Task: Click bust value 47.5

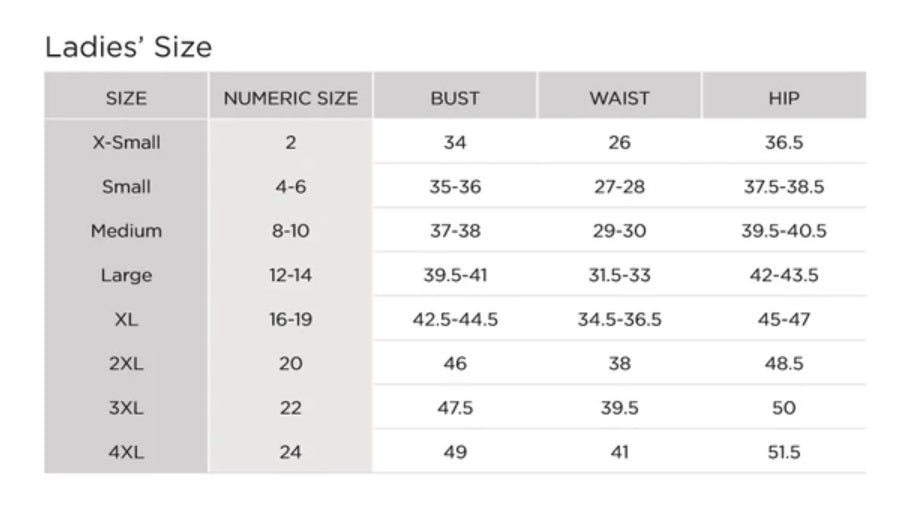Action: 455,408
